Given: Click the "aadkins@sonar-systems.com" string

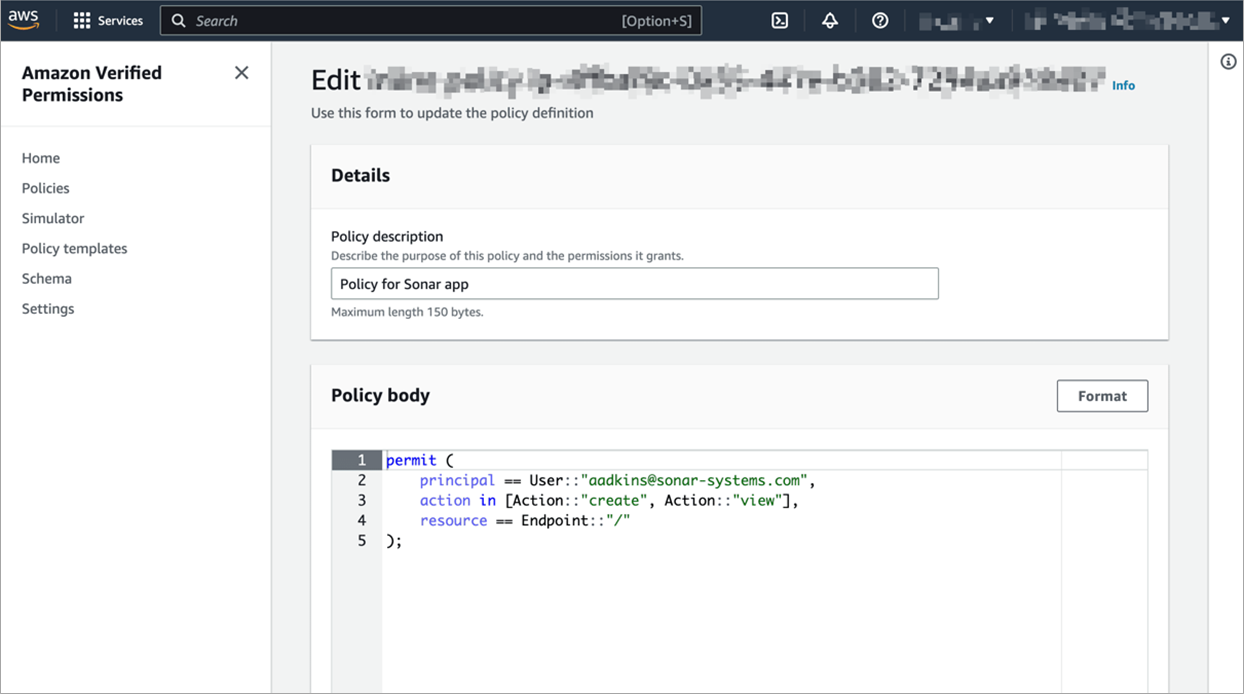Looking at the screenshot, I should (694, 481).
